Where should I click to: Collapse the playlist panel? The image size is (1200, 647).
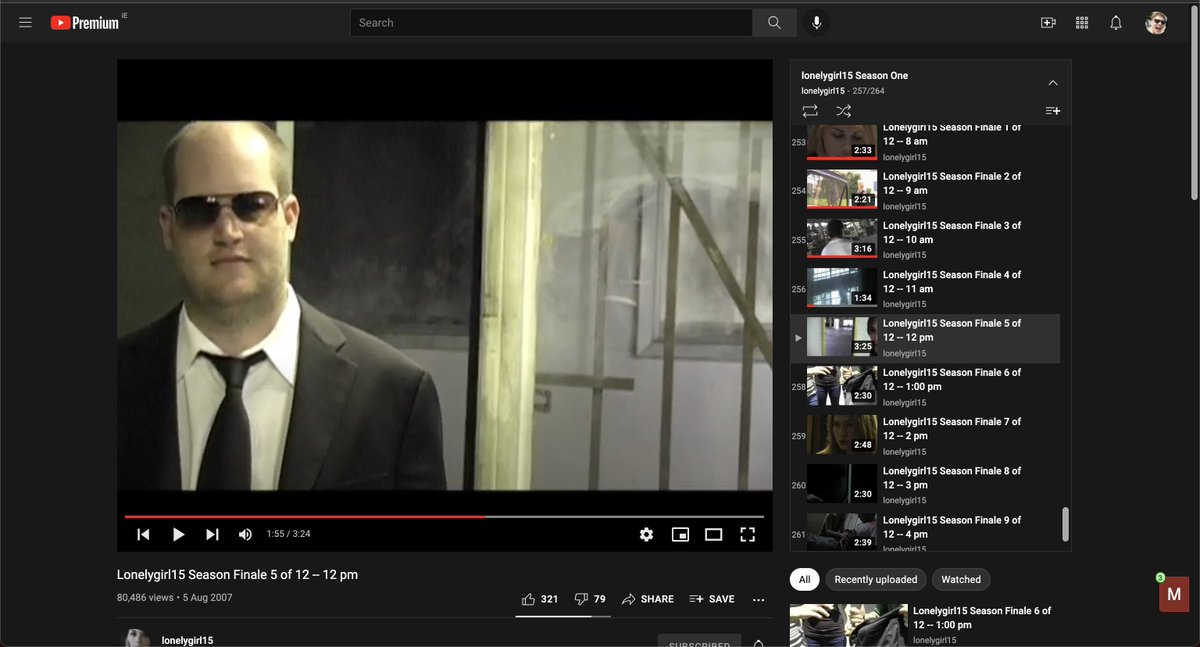(1052, 82)
